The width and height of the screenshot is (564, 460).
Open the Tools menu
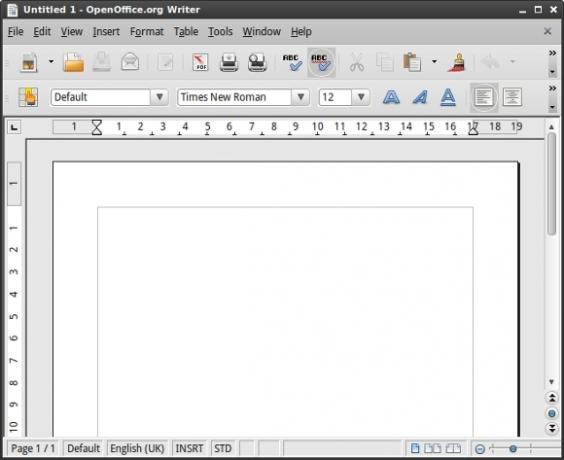click(220, 32)
